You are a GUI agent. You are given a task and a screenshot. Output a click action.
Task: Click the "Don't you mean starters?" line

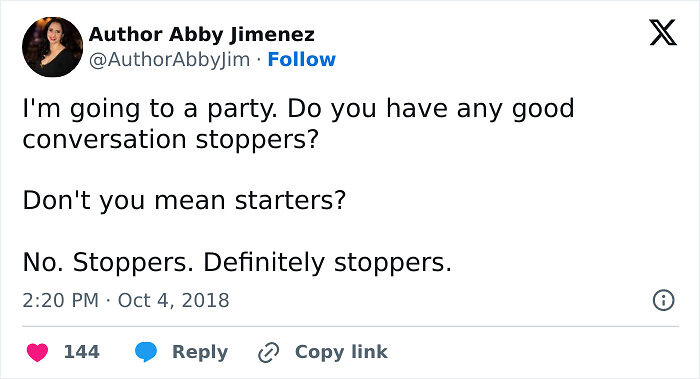click(184, 200)
